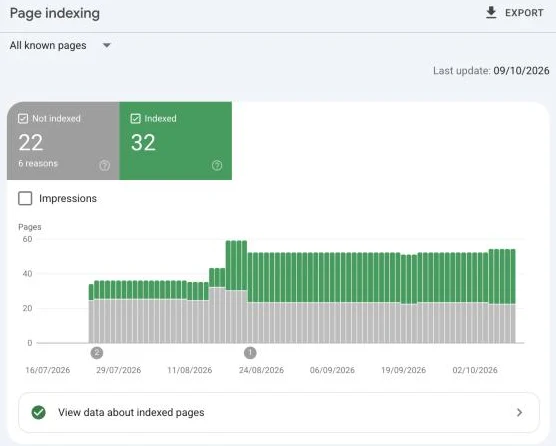Open the All known pages dropdown
Screen dimensions: 556x446
point(60,46)
